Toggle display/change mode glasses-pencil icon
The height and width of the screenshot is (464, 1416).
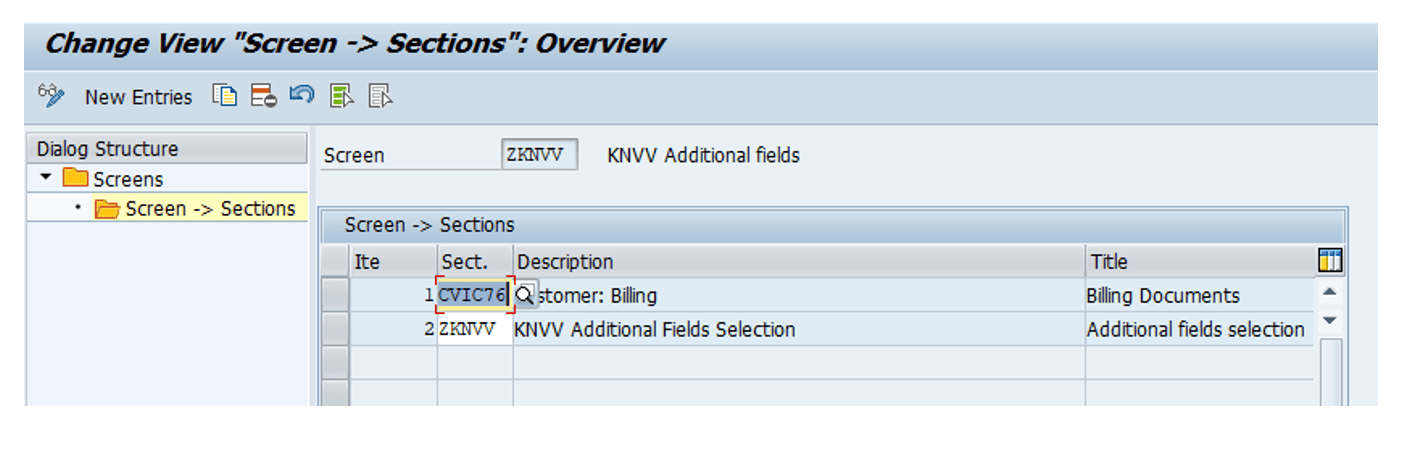[x=51, y=96]
